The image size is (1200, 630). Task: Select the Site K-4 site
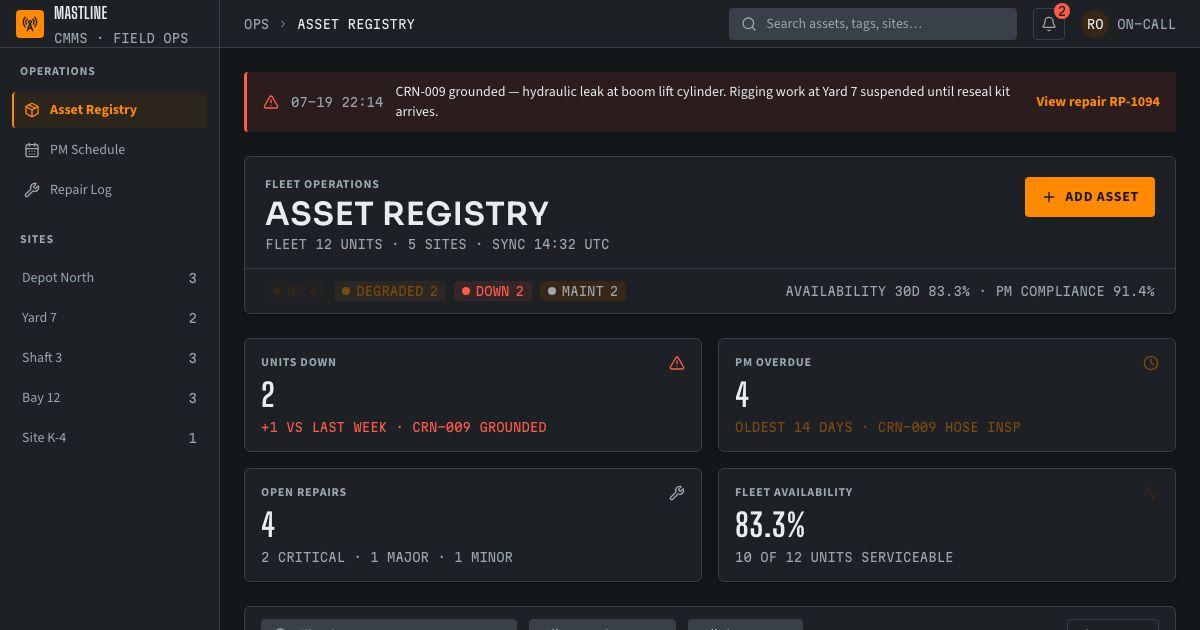coord(109,438)
